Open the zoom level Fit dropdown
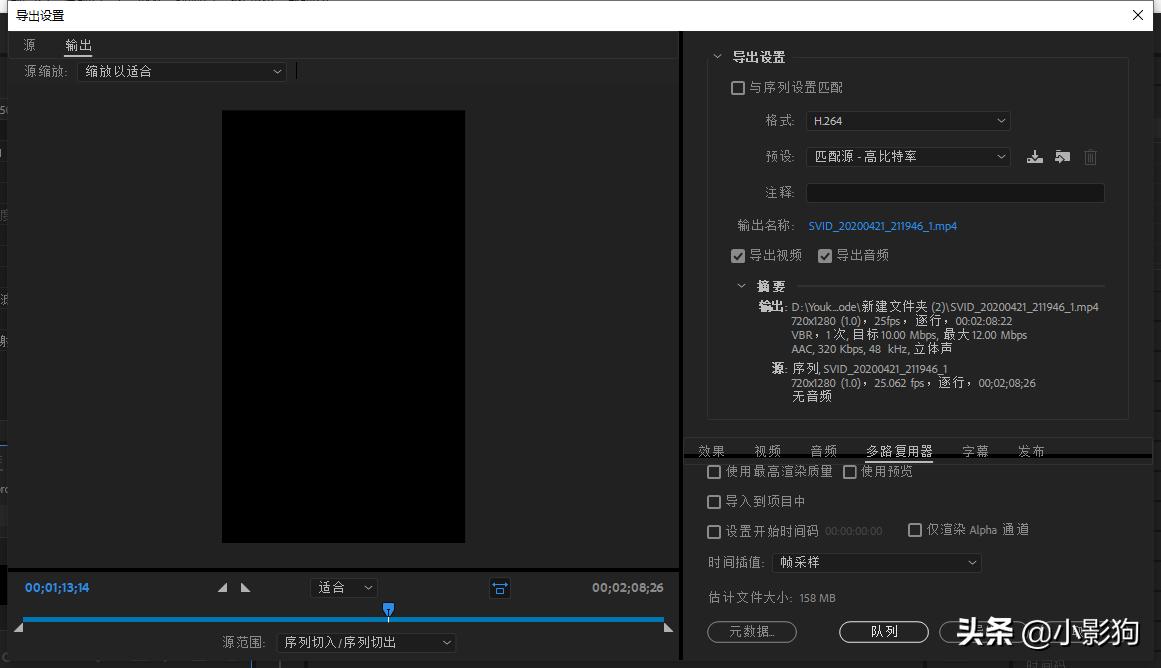Viewport: 1161px width, 668px height. (344, 587)
